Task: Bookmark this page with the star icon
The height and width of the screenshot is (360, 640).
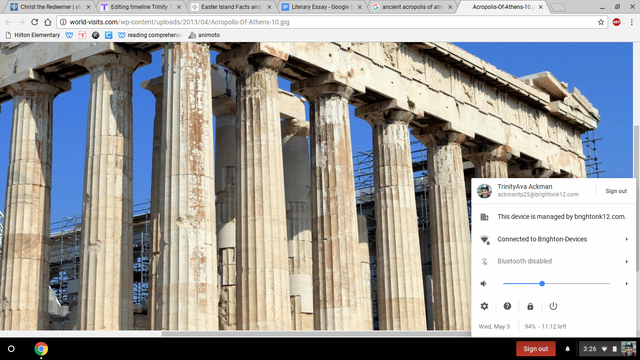Action: pyautogui.click(x=601, y=22)
